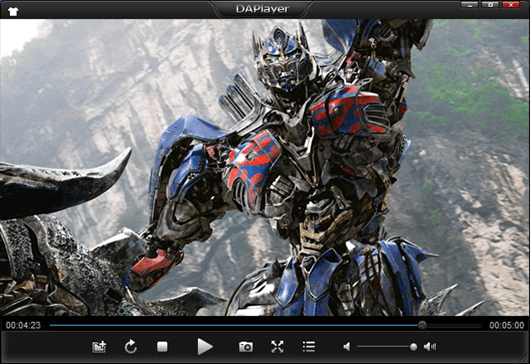Screen dimensions: 530x364
Task: Click the seek bar playhead knob
Action: [422, 325]
